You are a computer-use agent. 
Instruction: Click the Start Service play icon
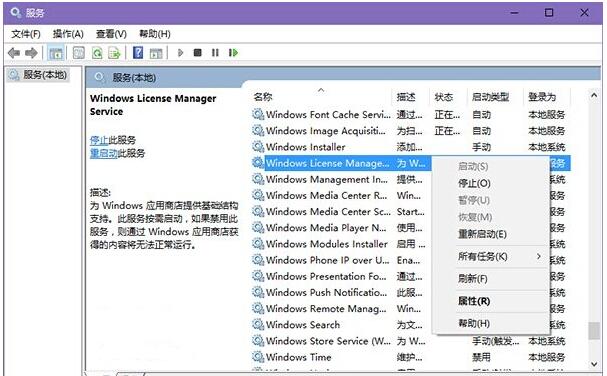180,53
